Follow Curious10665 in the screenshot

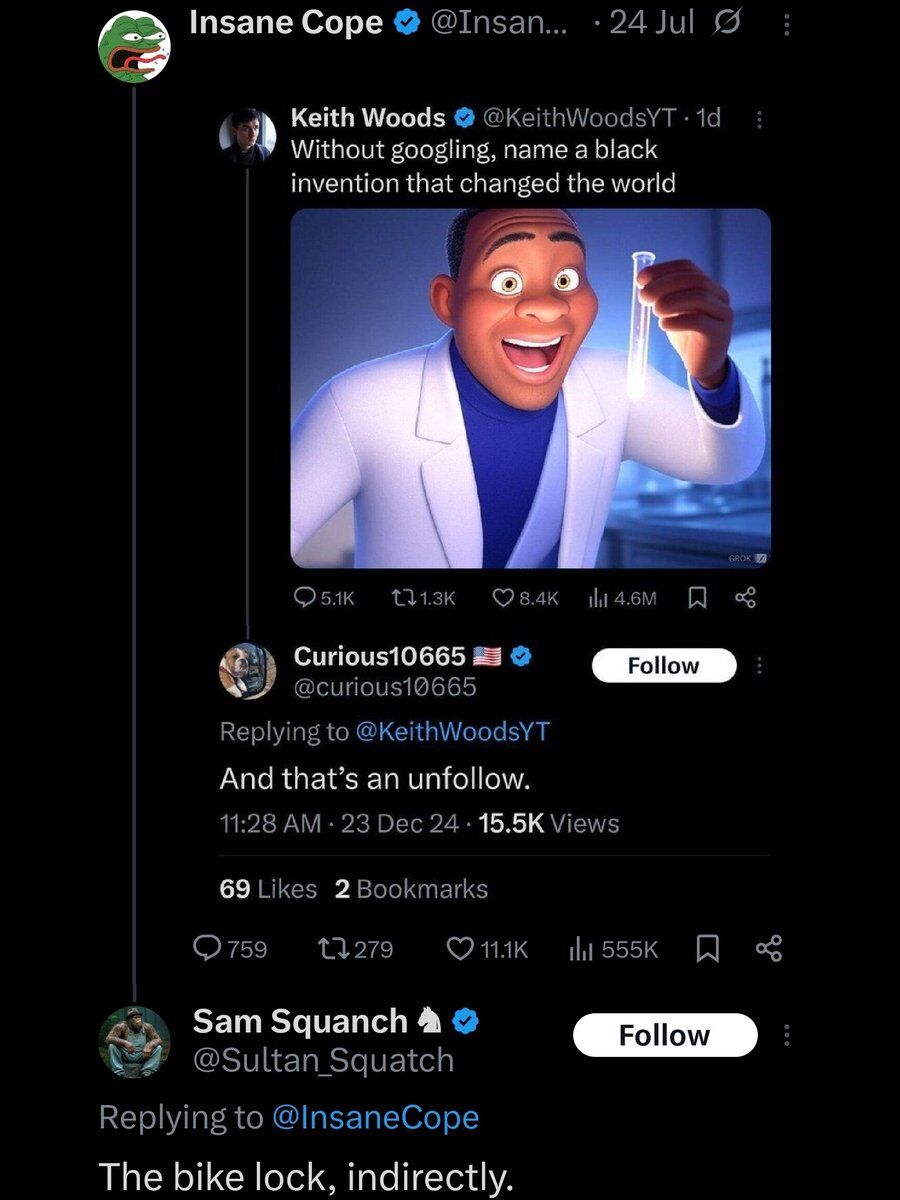coord(663,666)
